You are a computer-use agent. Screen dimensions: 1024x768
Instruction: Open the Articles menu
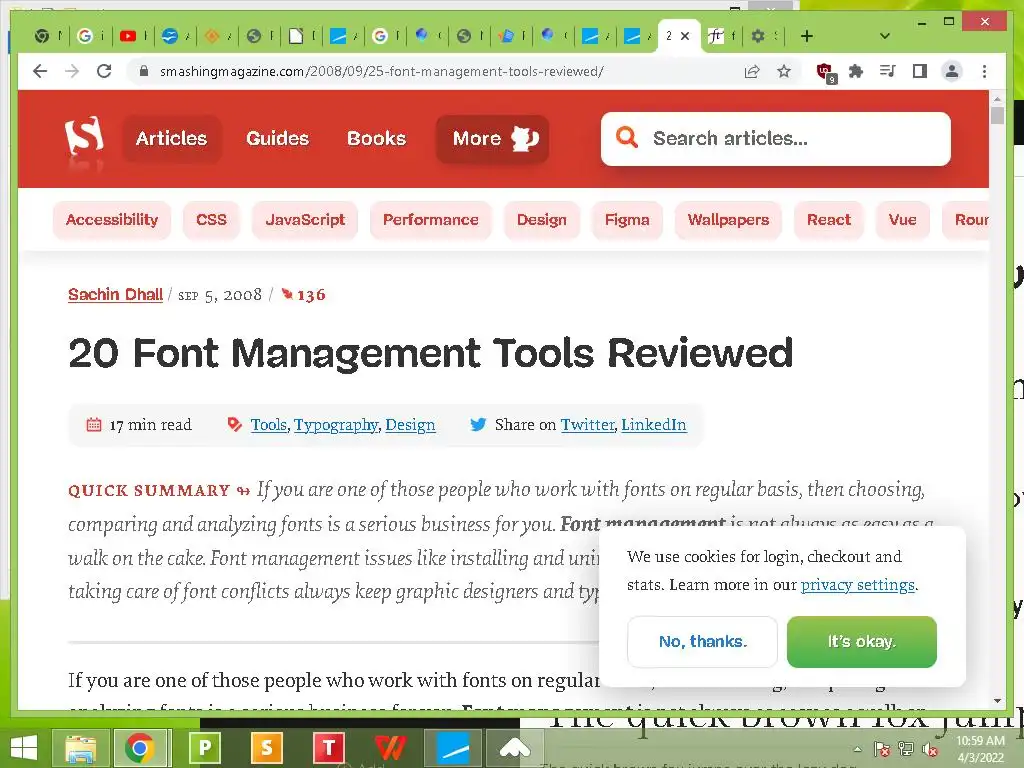171,138
